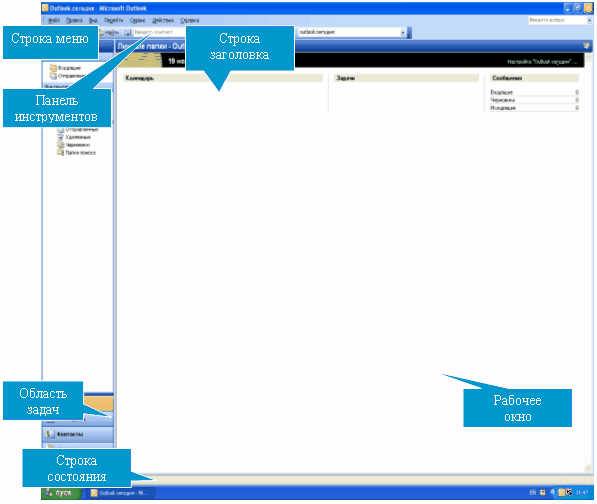Click the Пуск Start button

point(61,493)
